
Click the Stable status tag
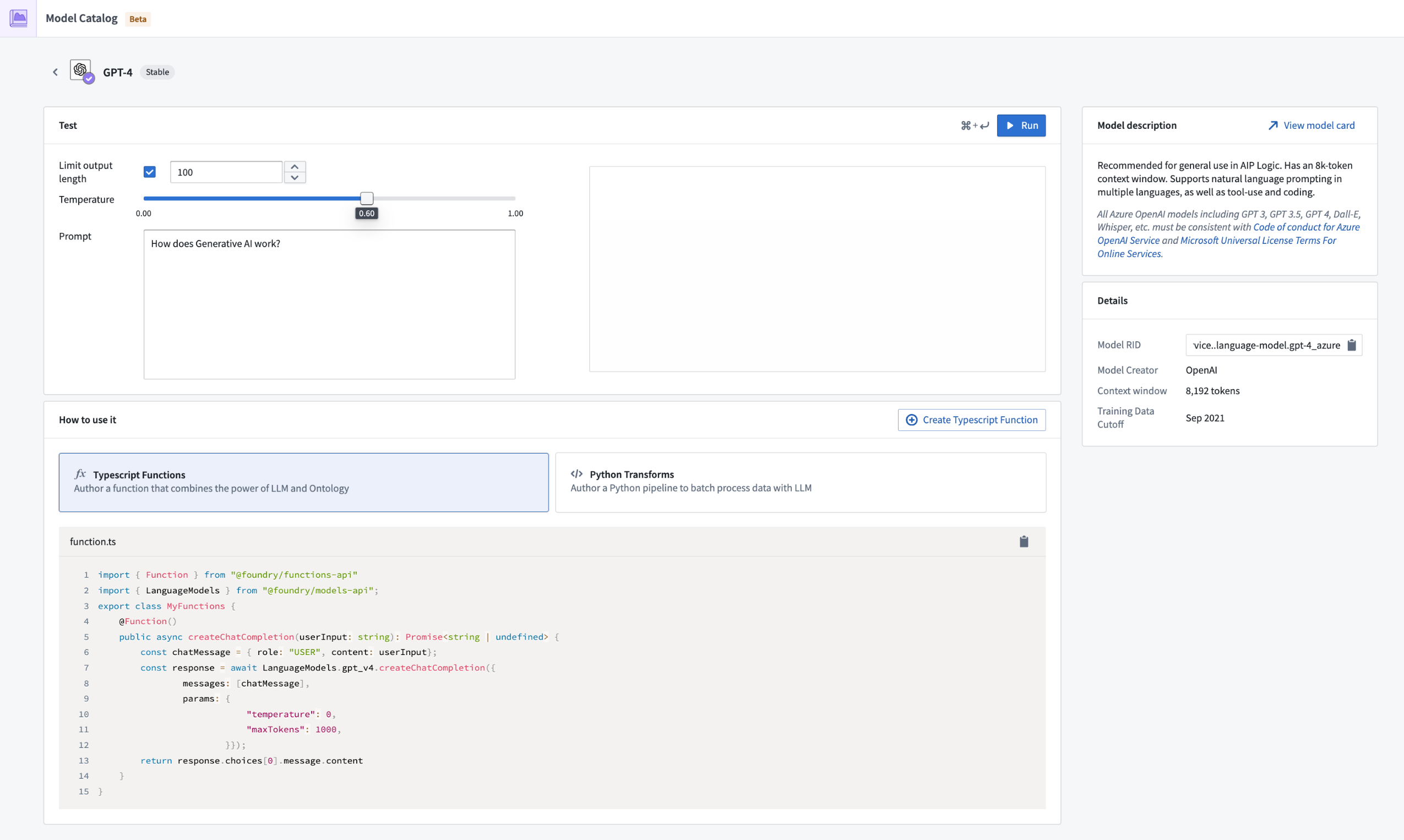157,72
